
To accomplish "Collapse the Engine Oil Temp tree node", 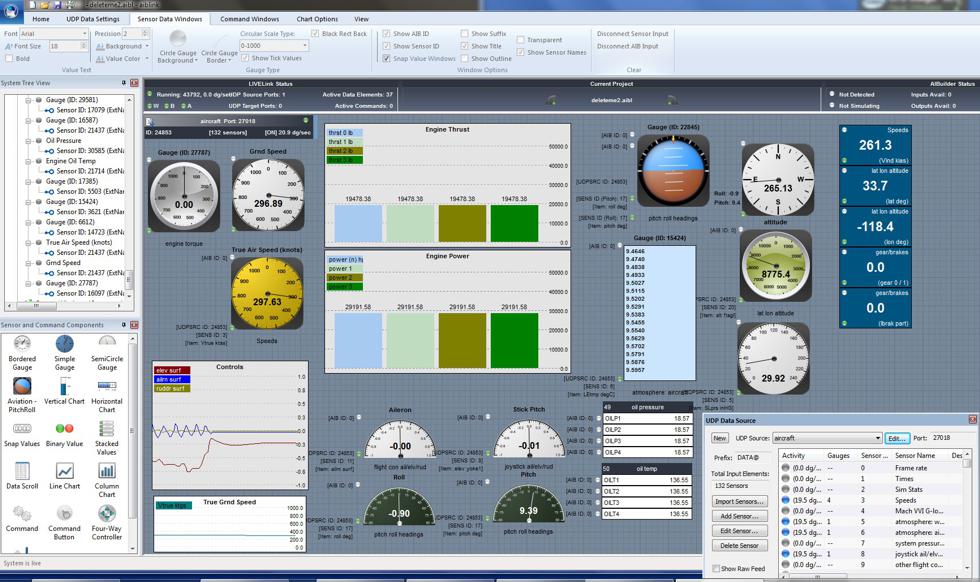I will 29,161.
